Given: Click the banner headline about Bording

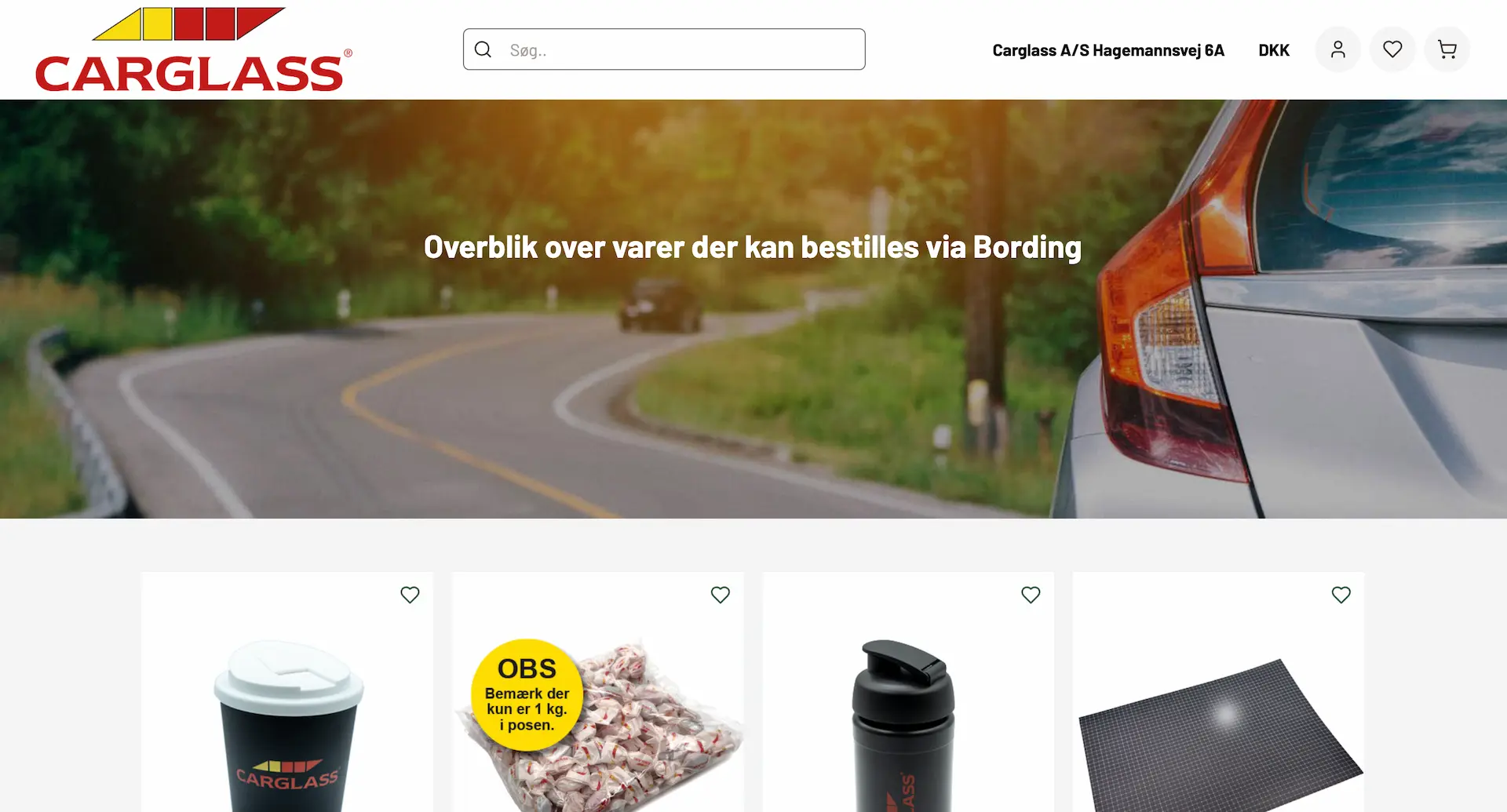Looking at the screenshot, I should [x=753, y=247].
